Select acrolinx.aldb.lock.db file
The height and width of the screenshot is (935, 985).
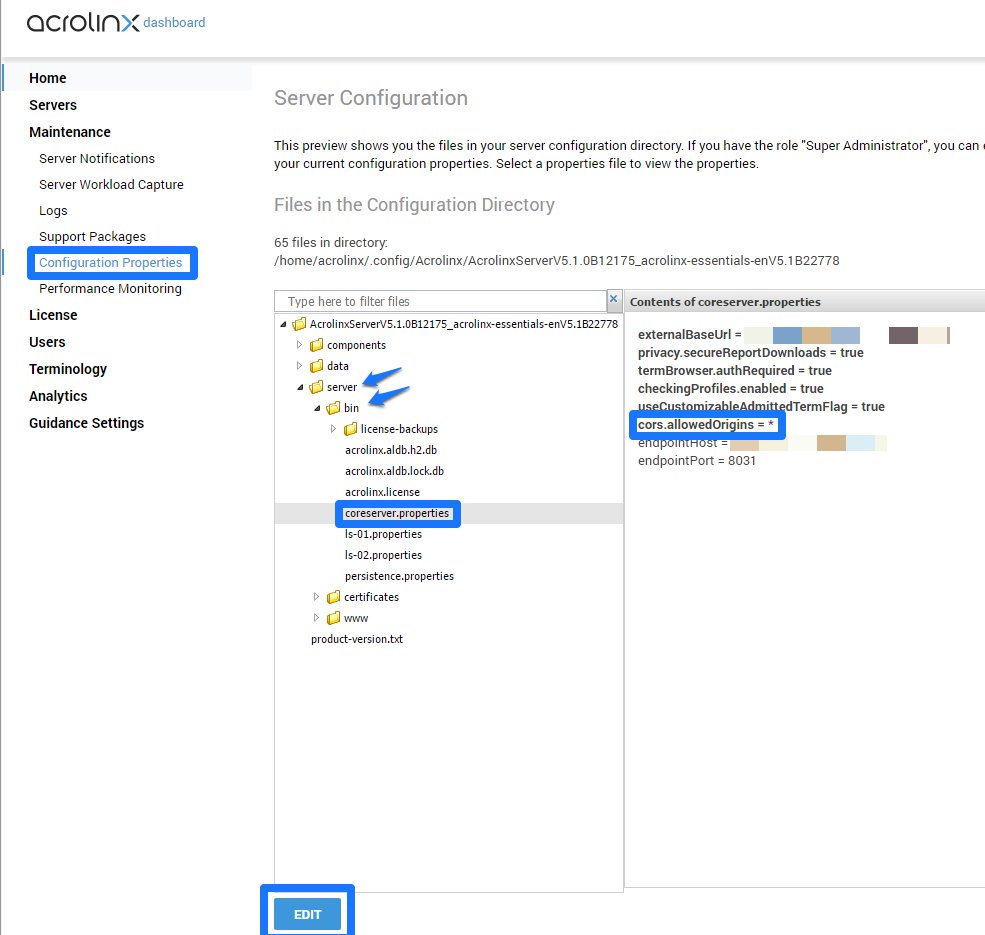[395, 471]
